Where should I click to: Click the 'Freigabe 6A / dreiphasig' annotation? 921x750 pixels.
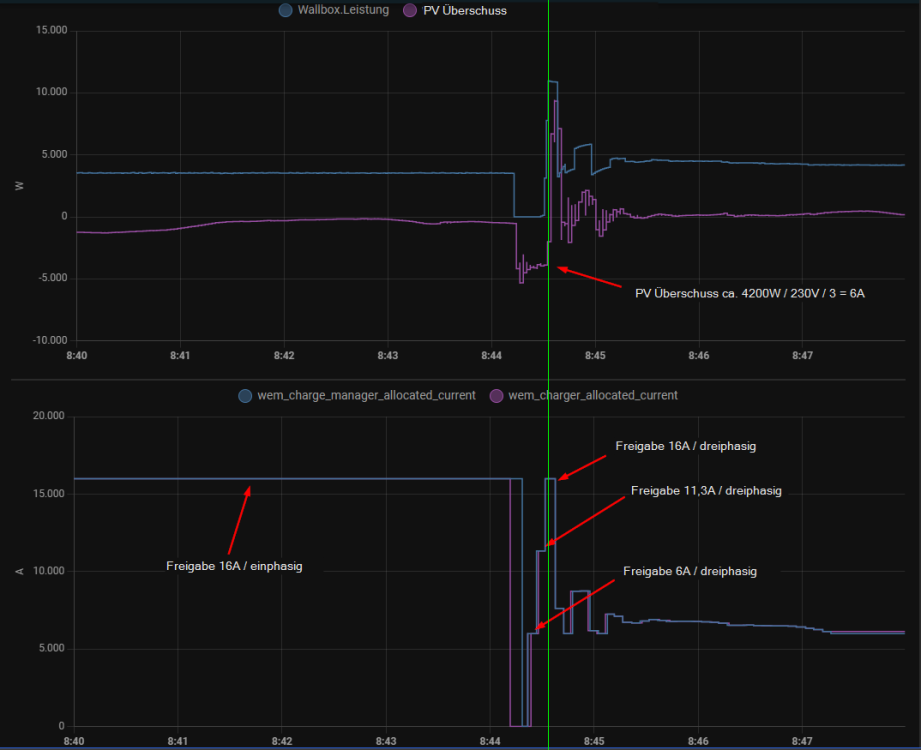click(689, 571)
